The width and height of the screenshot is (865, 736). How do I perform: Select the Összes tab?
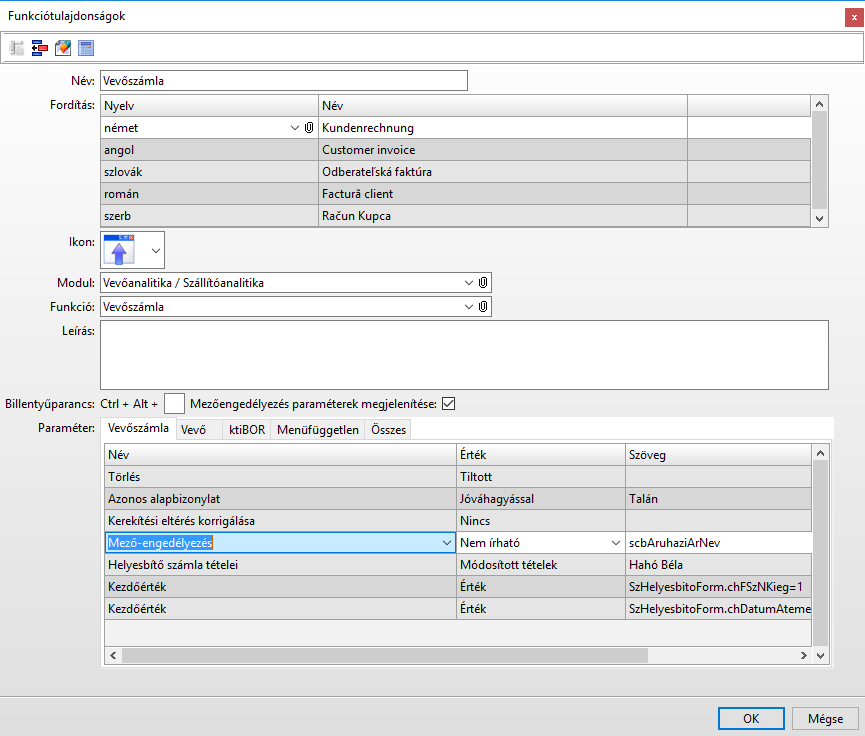click(388, 430)
